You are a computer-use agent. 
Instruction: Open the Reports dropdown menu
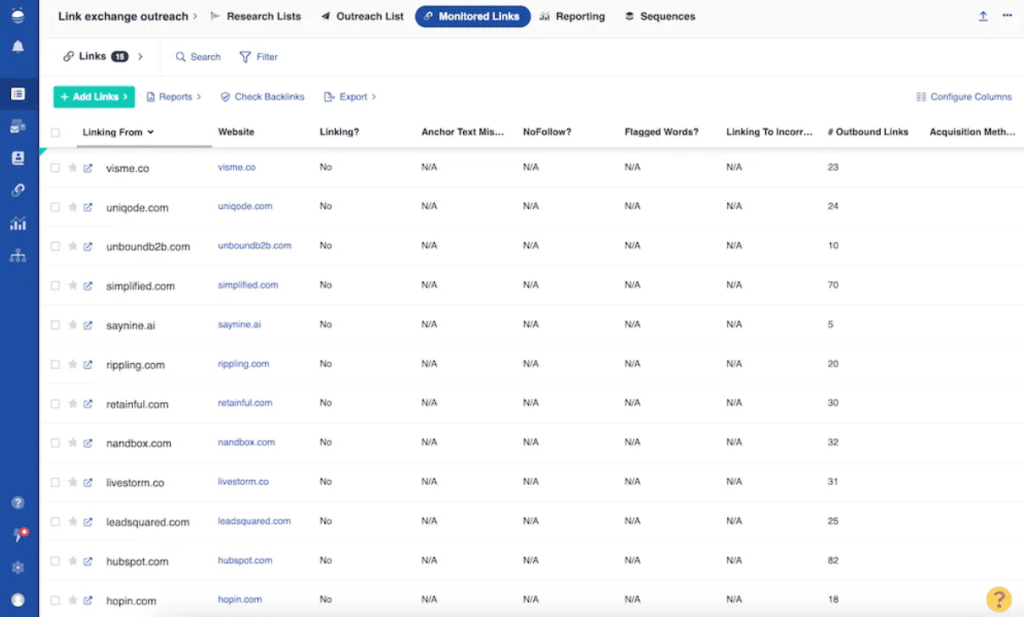pyautogui.click(x=174, y=97)
